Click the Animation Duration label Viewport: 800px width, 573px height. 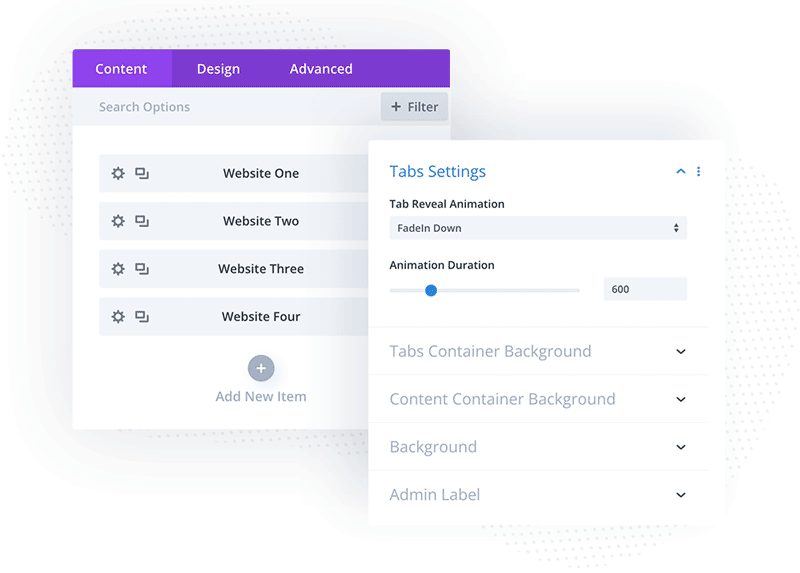(x=442, y=265)
